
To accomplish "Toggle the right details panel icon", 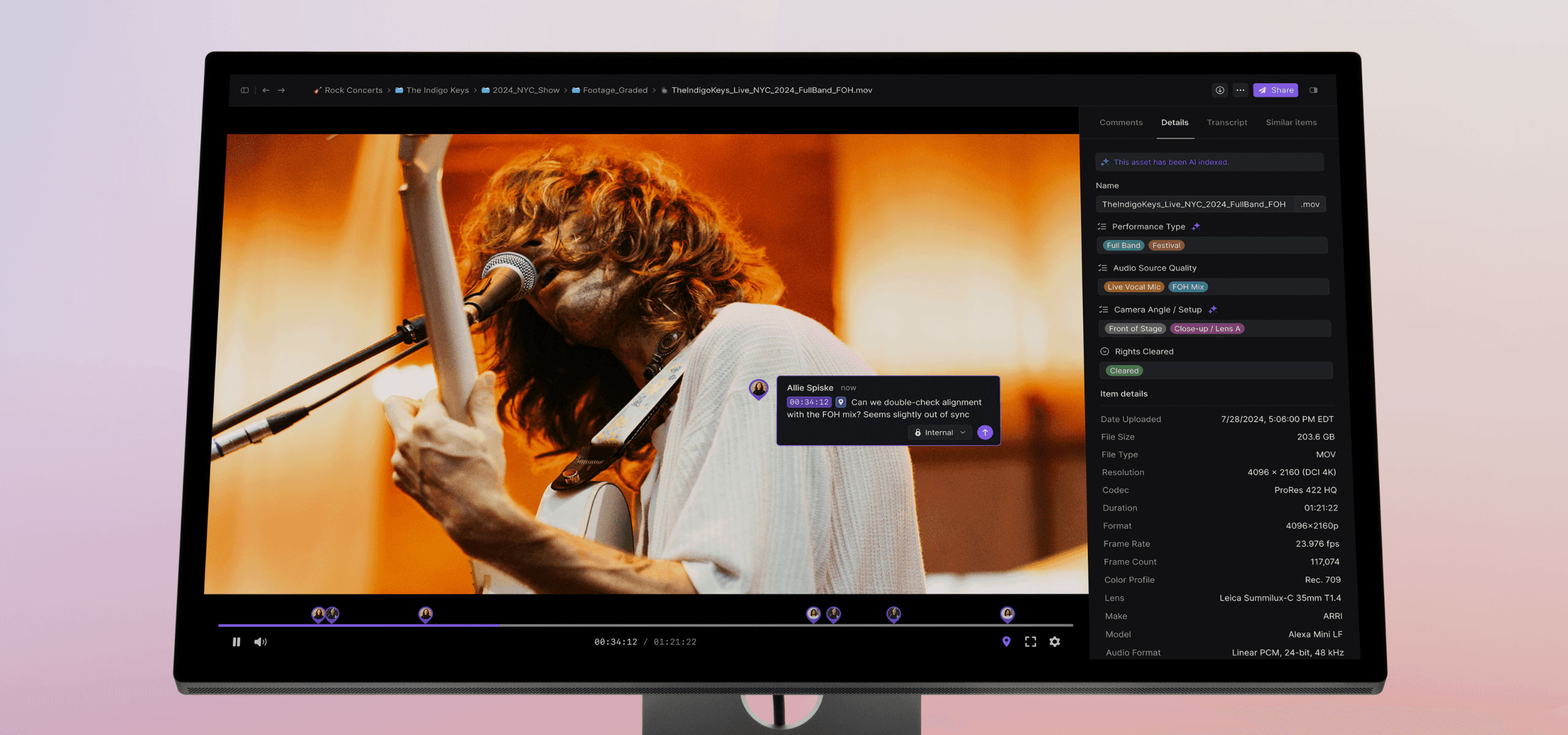I will (x=1313, y=90).
